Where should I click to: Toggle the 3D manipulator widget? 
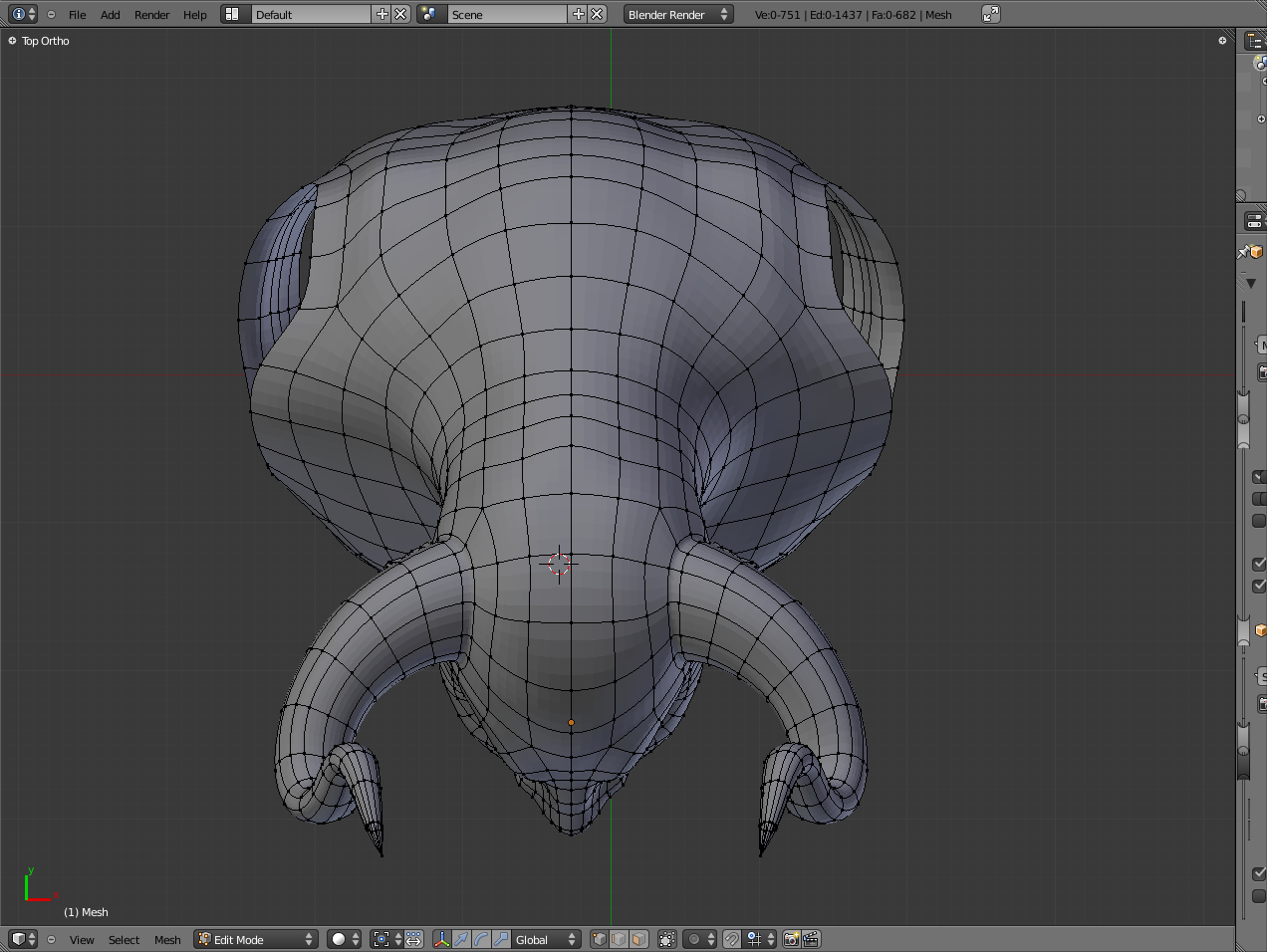coord(441,939)
